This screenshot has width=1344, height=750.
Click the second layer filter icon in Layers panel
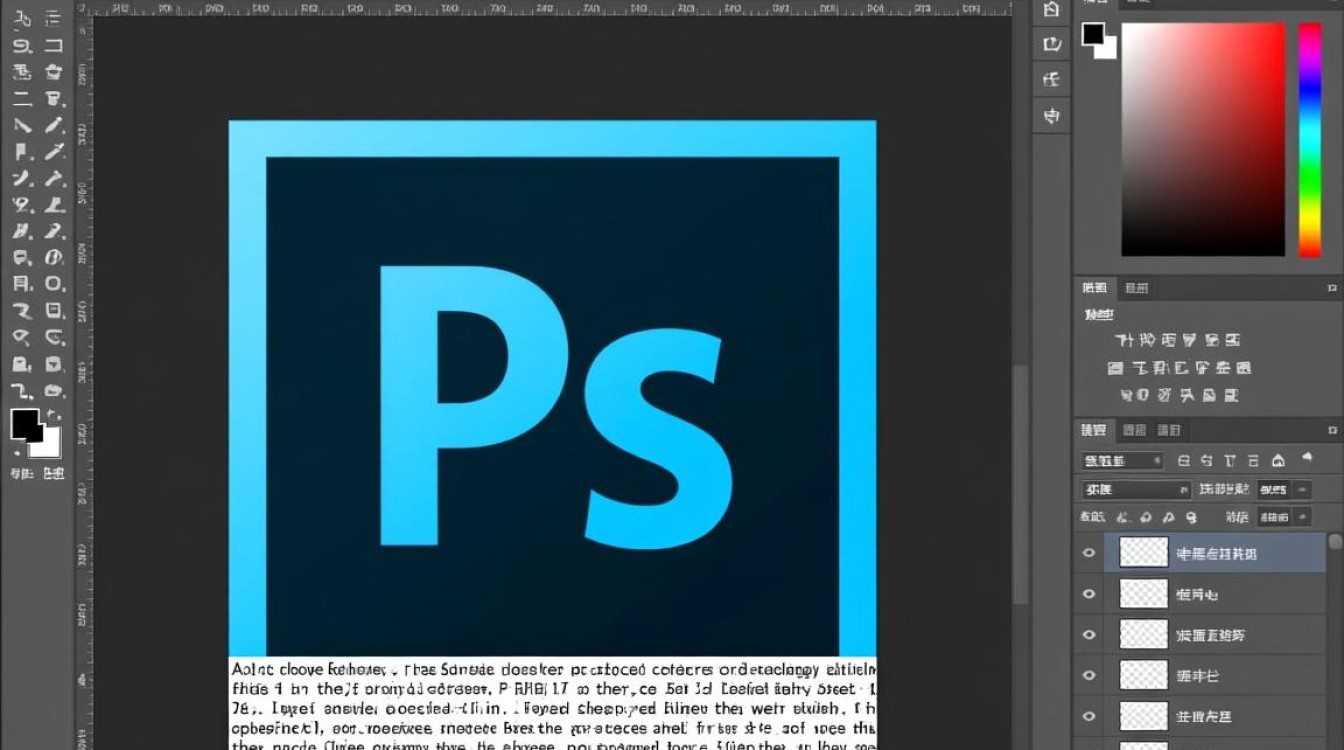pyautogui.click(x=1207, y=460)
